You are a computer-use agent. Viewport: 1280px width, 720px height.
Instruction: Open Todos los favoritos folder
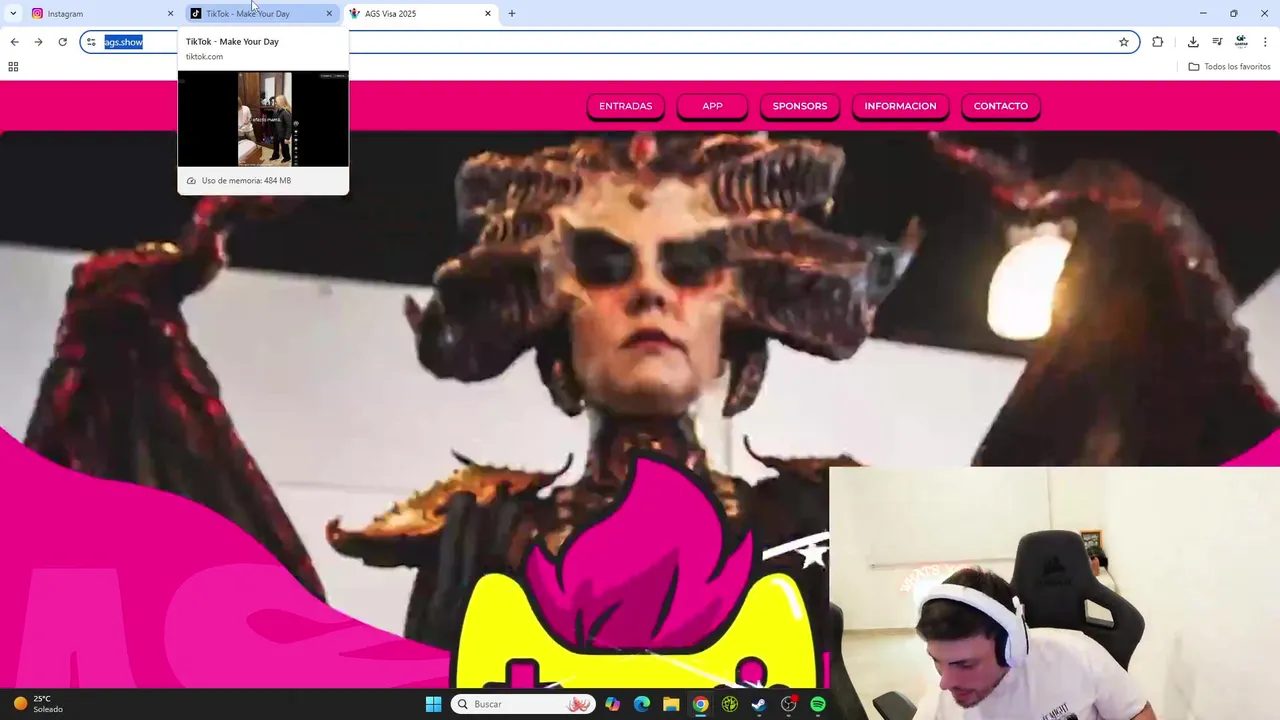pyautogui.click(x=1229, y=67)
